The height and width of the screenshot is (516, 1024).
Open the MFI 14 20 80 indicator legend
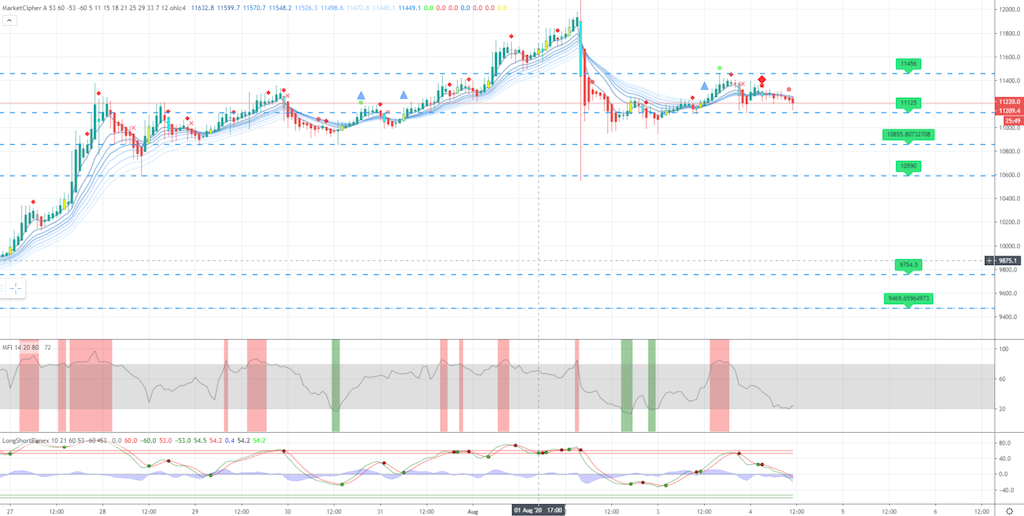pyautogui.click(x=22, y=348)
